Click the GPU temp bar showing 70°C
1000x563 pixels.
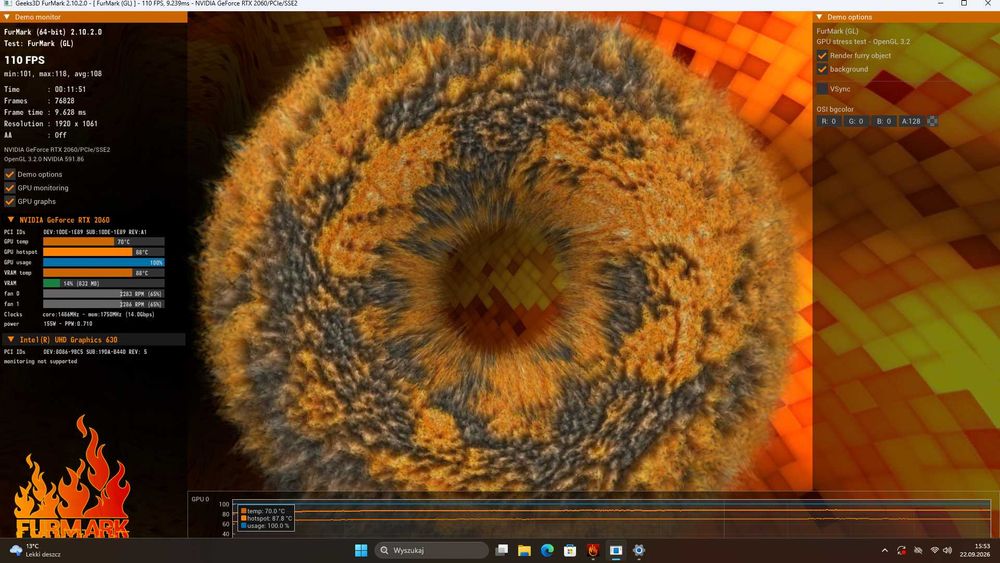[103, 242]
